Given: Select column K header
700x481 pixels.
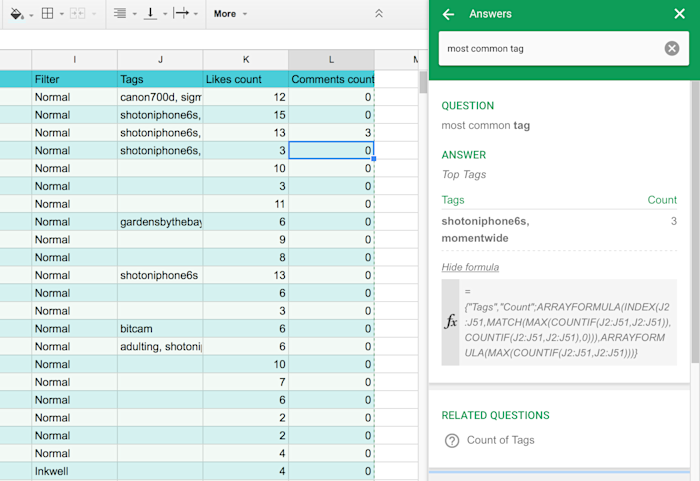Looking at the screenshot, I should [x=245, y=60].
